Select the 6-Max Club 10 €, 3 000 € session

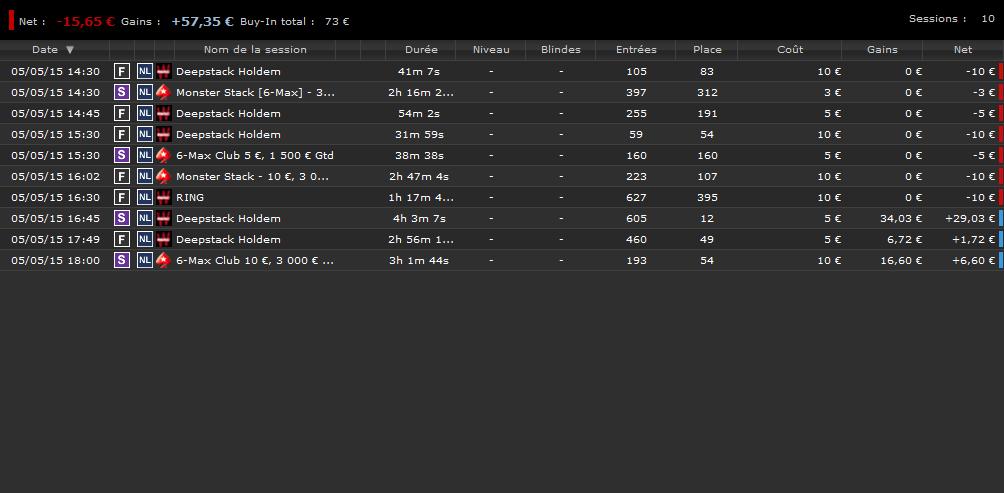[x=255, y=260]
